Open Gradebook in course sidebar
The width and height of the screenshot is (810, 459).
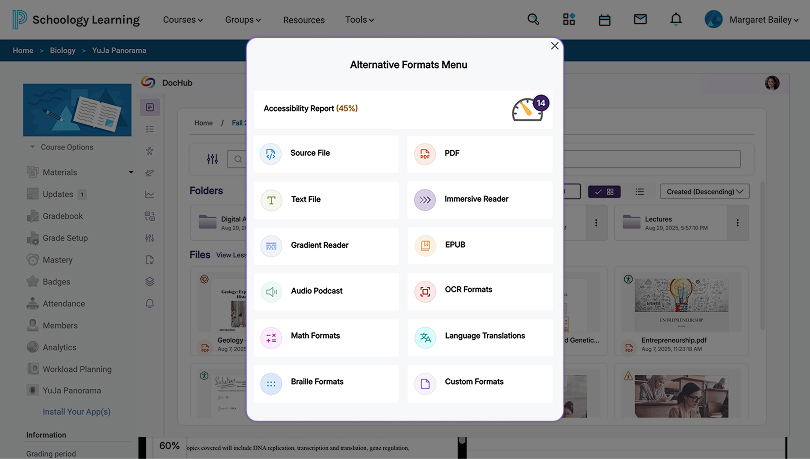pyautogui.click(x=55, y=216)
